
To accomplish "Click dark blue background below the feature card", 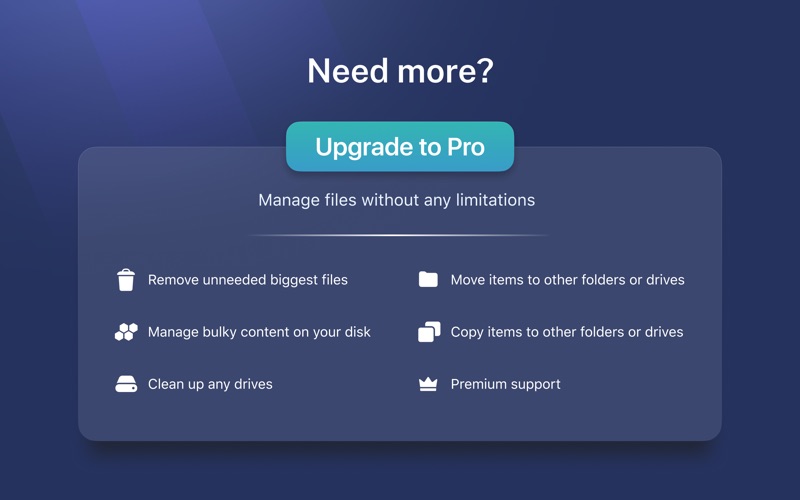I will tap(400, 474).
